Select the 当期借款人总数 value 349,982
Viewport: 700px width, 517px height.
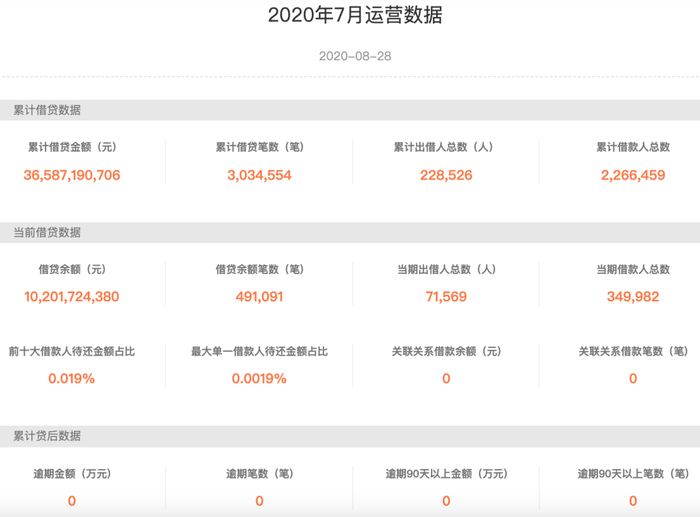click(633, 297)
